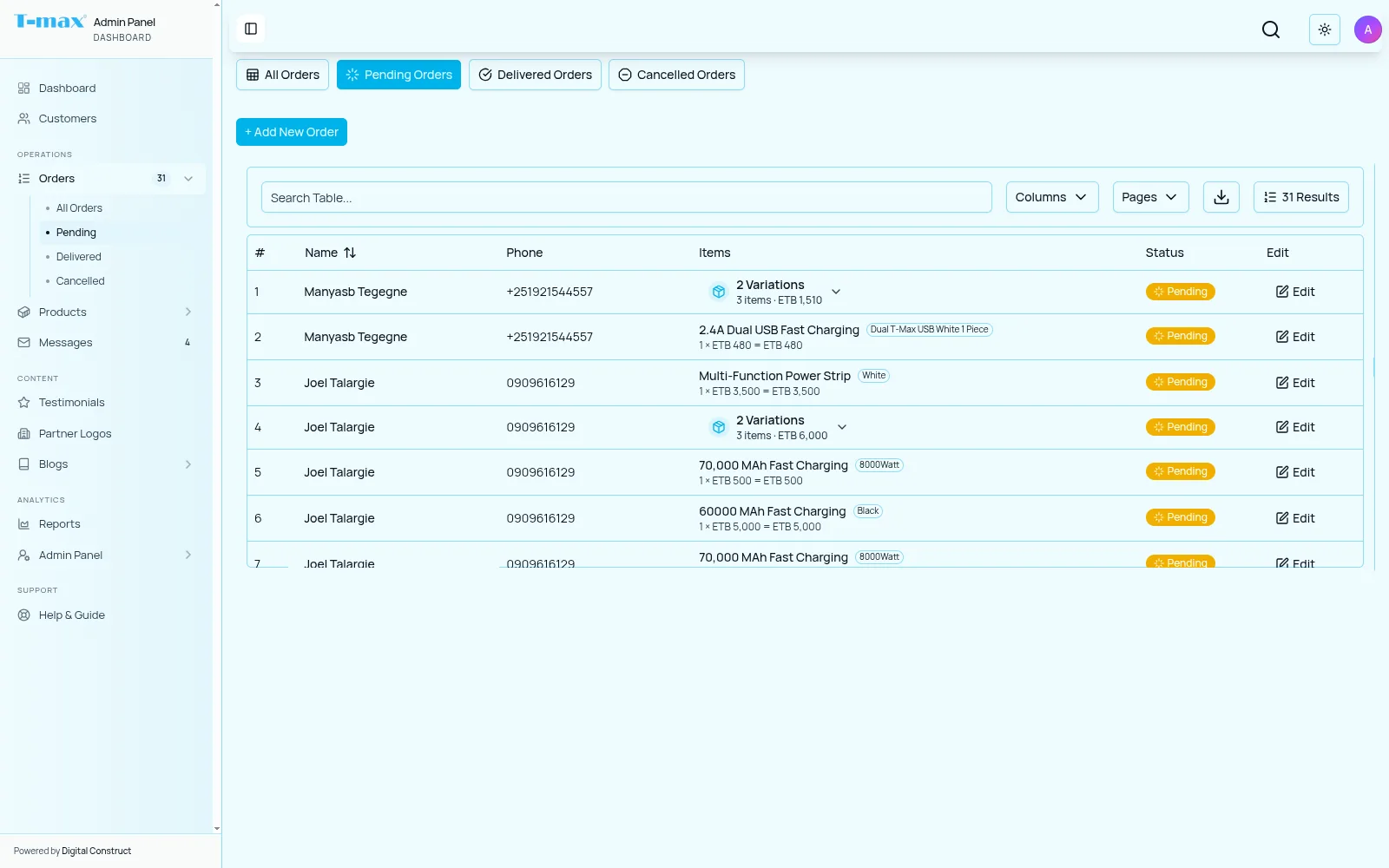This screenshot has height=868, width=1389.
Task: Switch to All Orders tab
Action: [282, 75]
